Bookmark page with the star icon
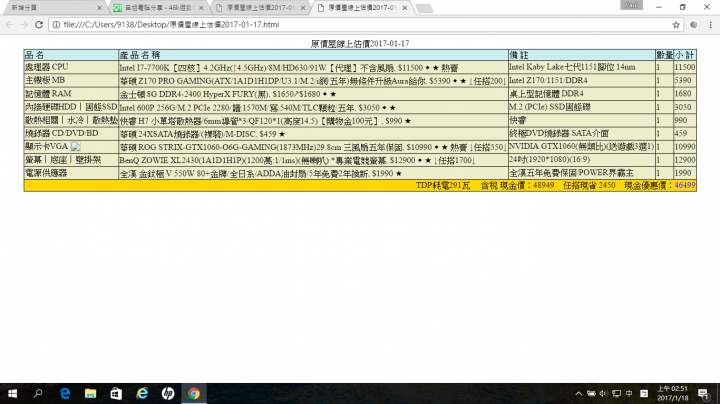720x404 pixels. click(x=676, y=25)
